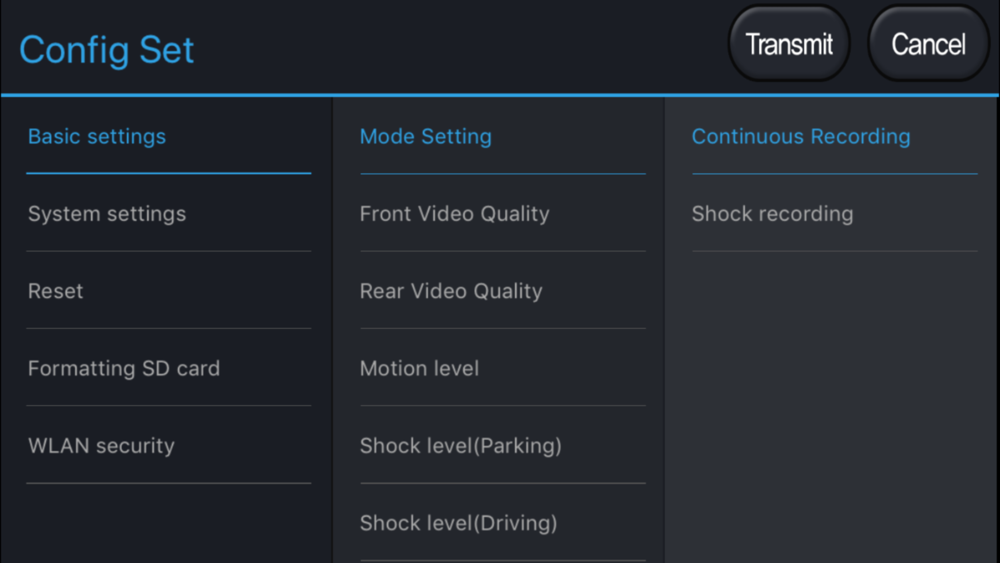This screenshot has width=1000, height=563.
Task: Open Rear Video Quality setting
Action: click(451, 291)
